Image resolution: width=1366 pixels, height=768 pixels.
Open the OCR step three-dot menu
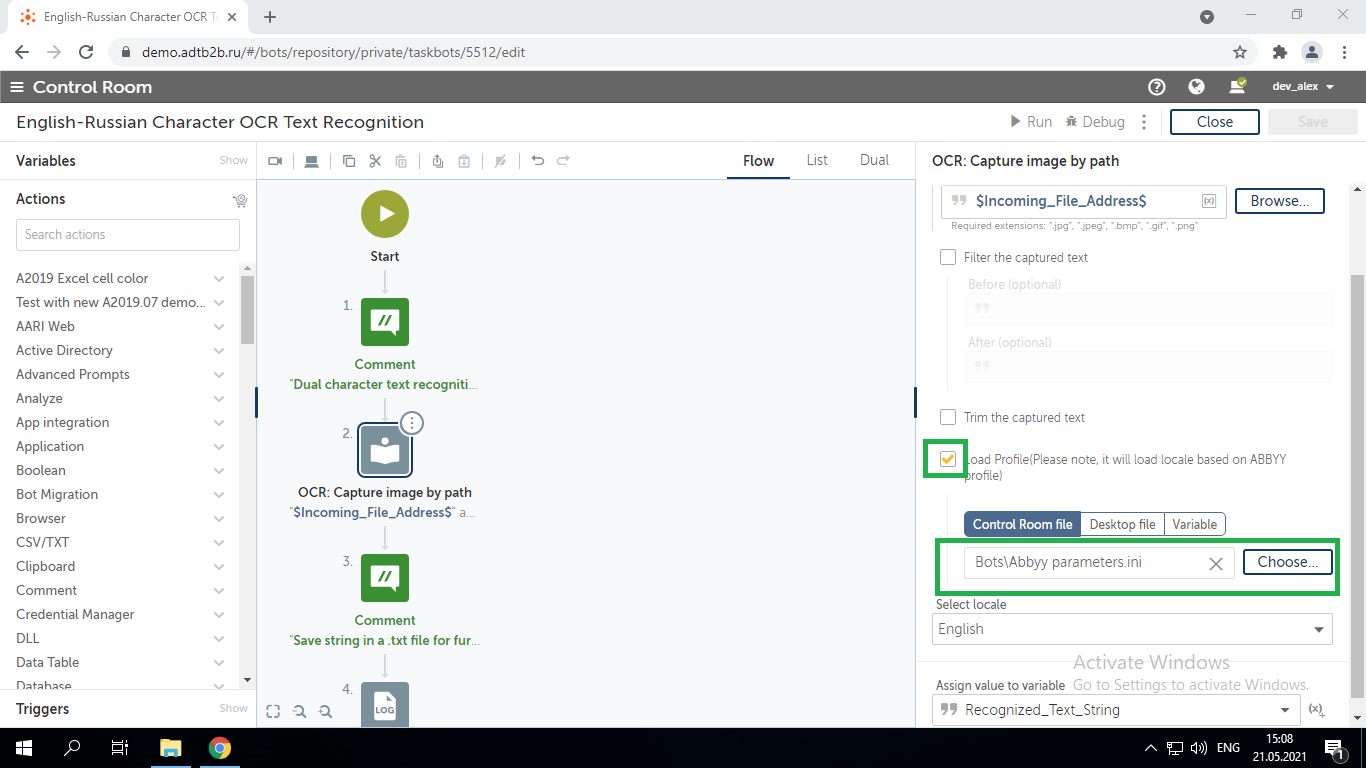[412, 423]
